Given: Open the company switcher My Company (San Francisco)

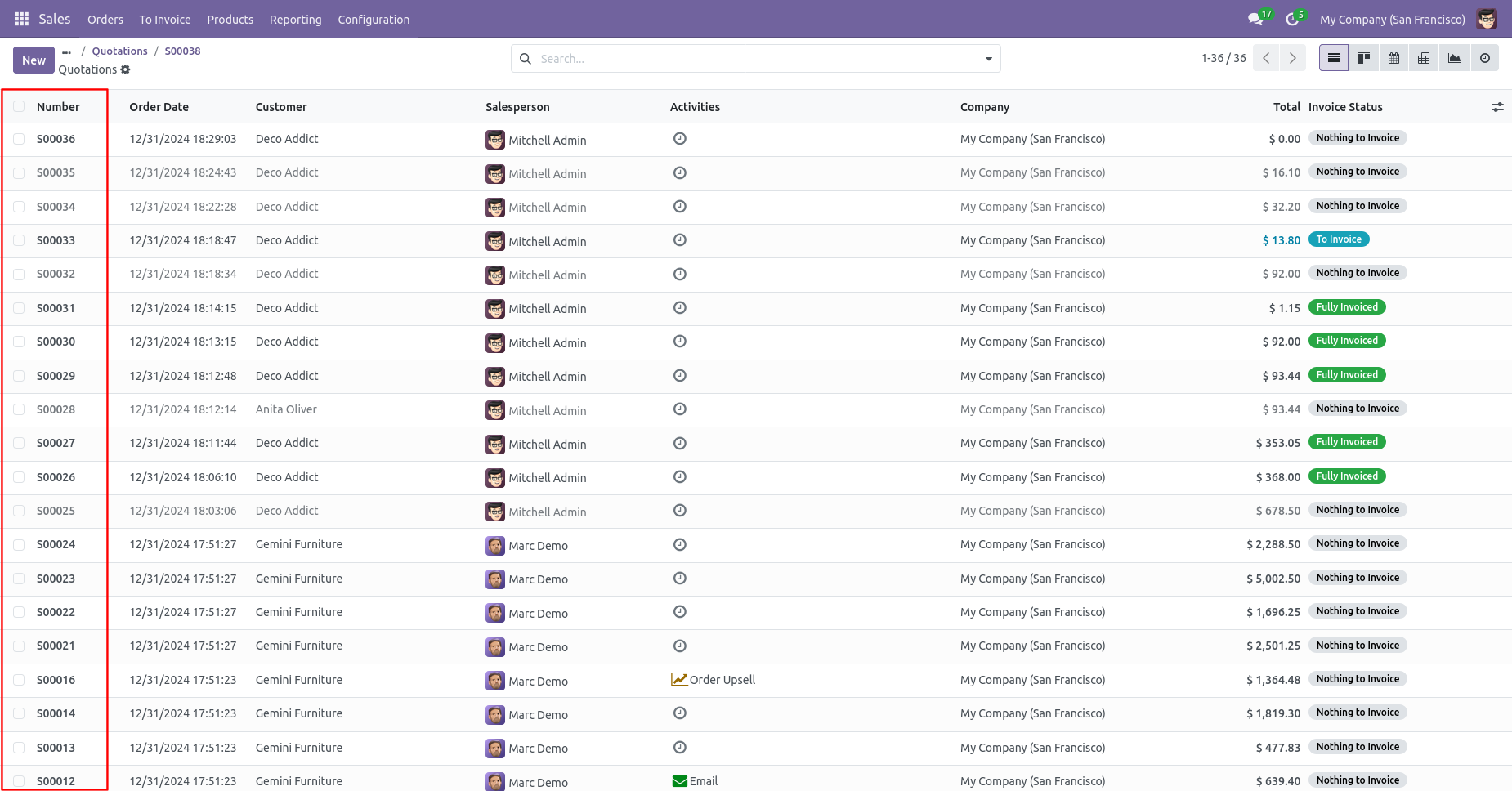Looking at the screenshot, I should (x=1392, y=20).
